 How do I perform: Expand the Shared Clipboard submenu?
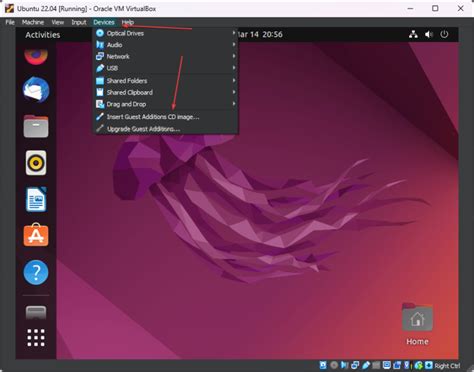[x=165, y=92]
